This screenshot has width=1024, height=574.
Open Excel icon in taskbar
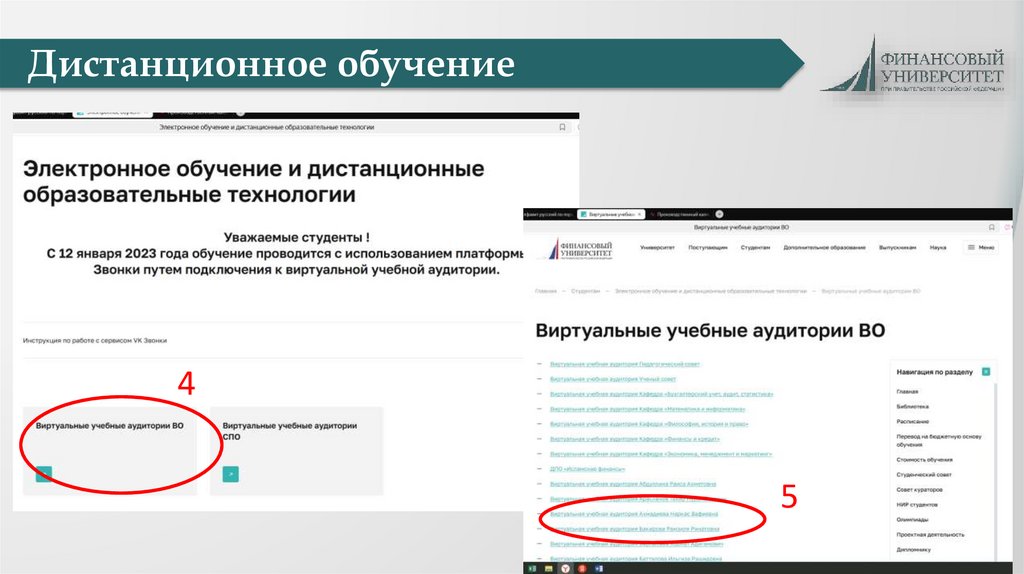[x=533, y=569]
